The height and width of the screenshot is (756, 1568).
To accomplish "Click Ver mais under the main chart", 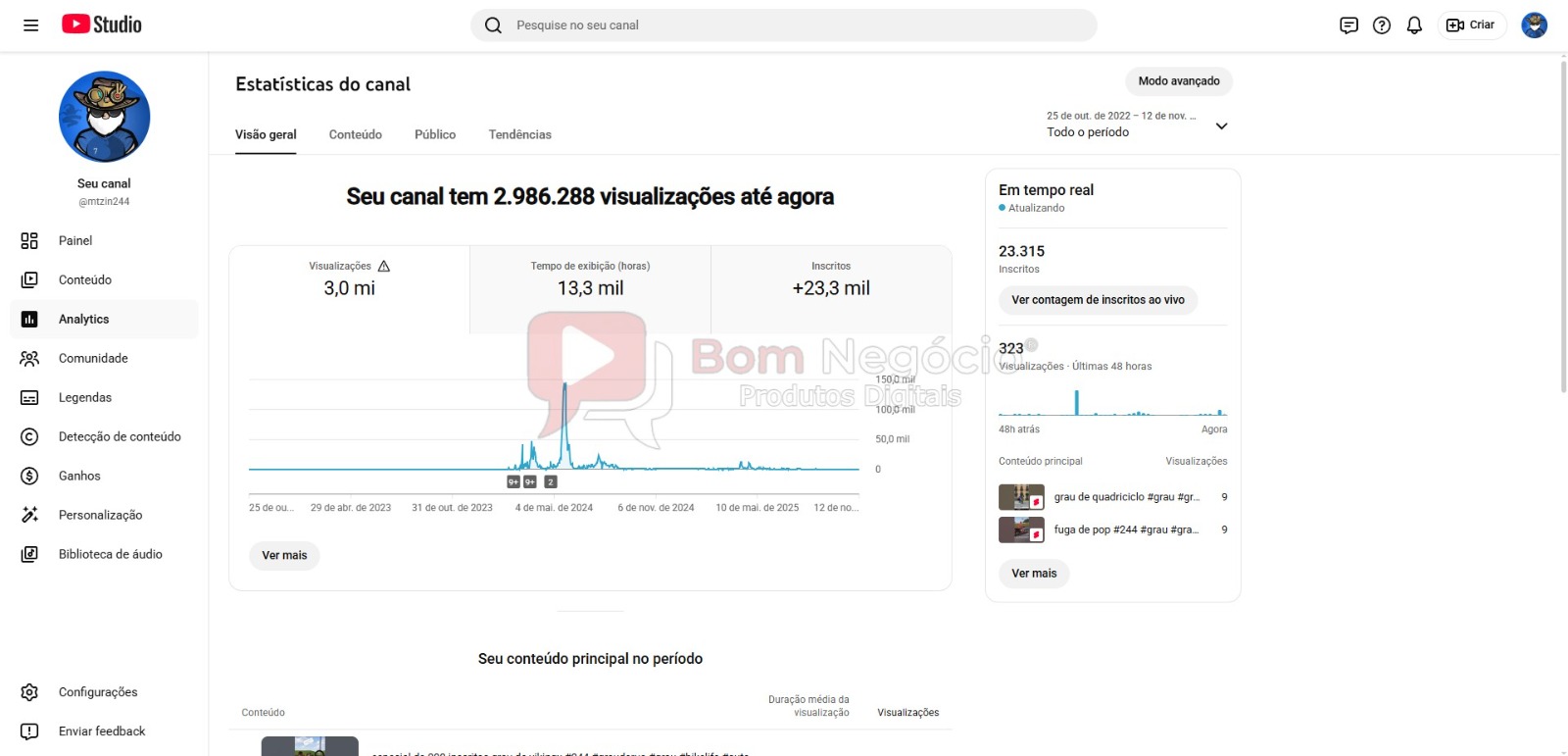I will point(284,555).
